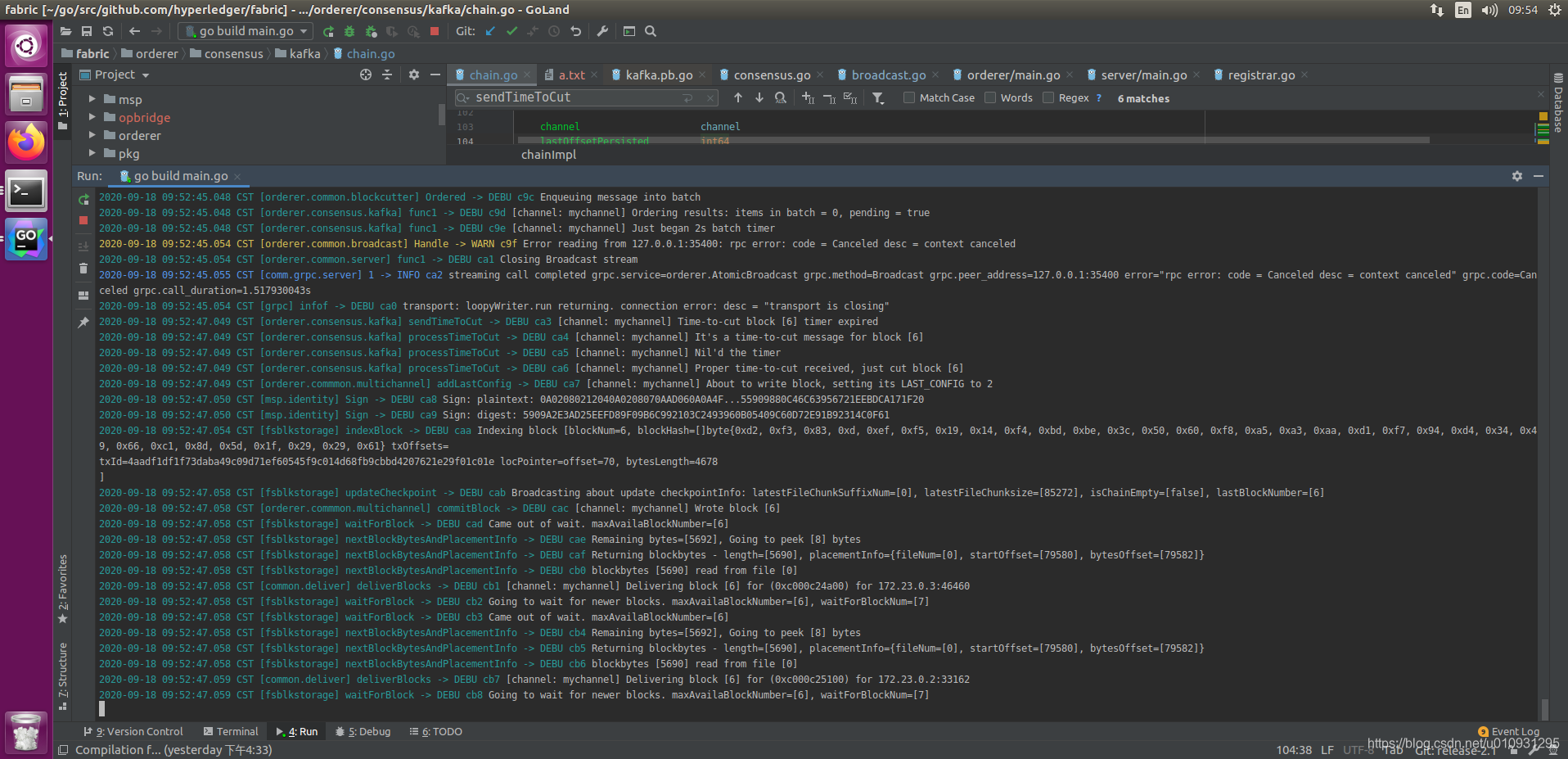The height and width of the screenshot is (759, 1568).
Task: Switch to the registrar.go tab
Action: click(x=1261, y=75)
